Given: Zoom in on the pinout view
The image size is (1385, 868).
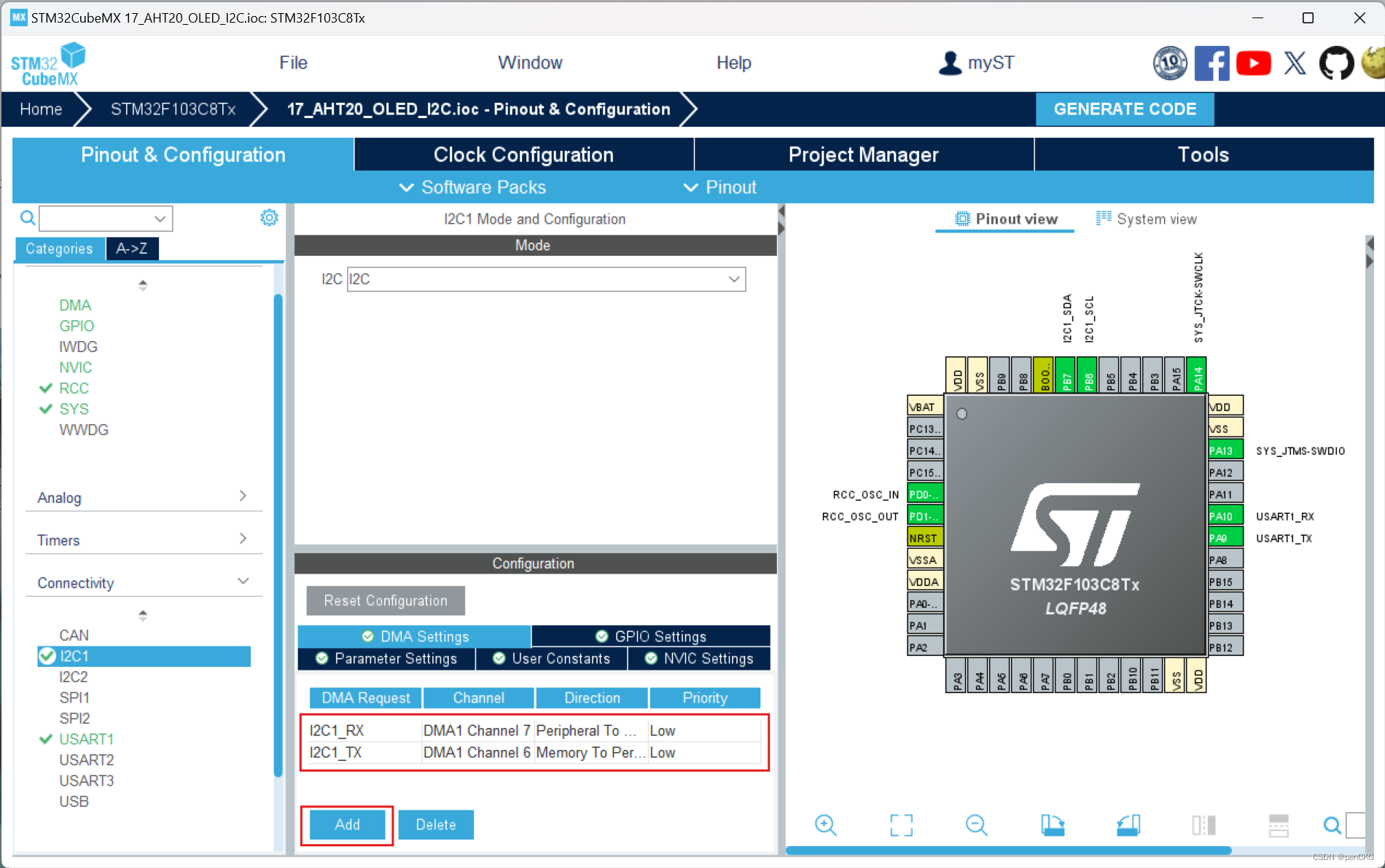Looking at the screenshot, I should (x=825, y=825).
